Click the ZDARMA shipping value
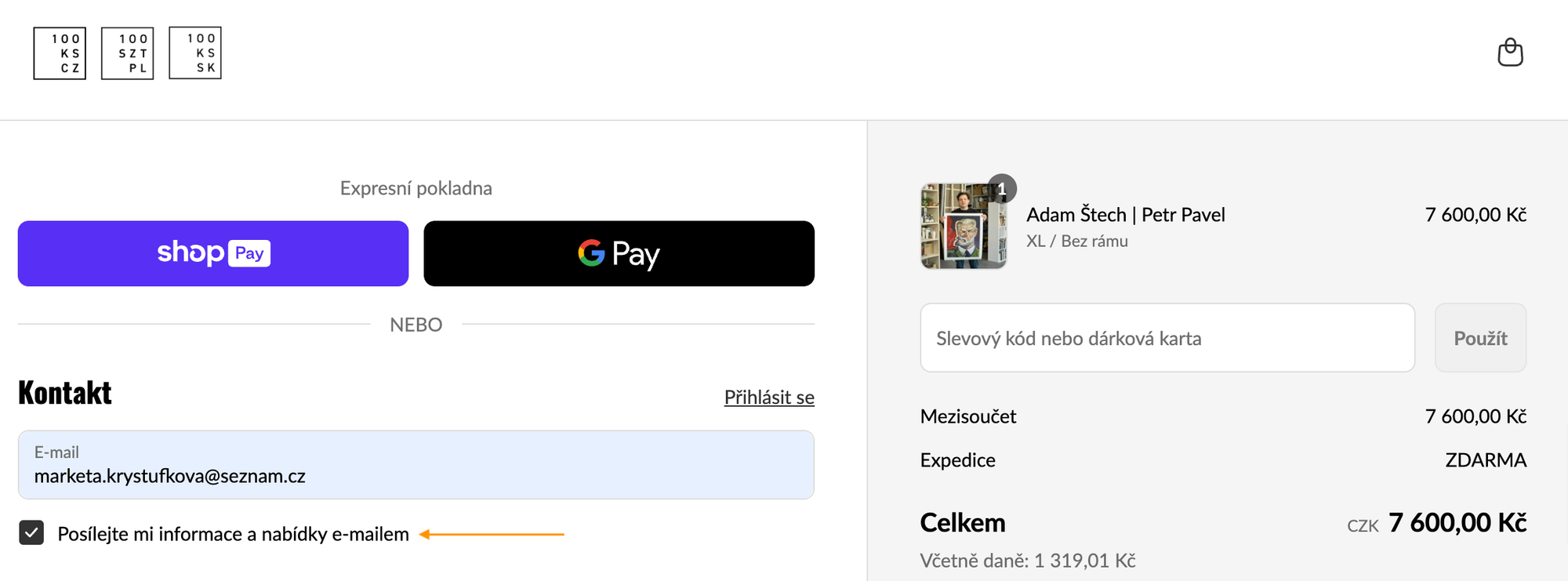Viewport: 1568px width, 581px height. [1485, 460]
